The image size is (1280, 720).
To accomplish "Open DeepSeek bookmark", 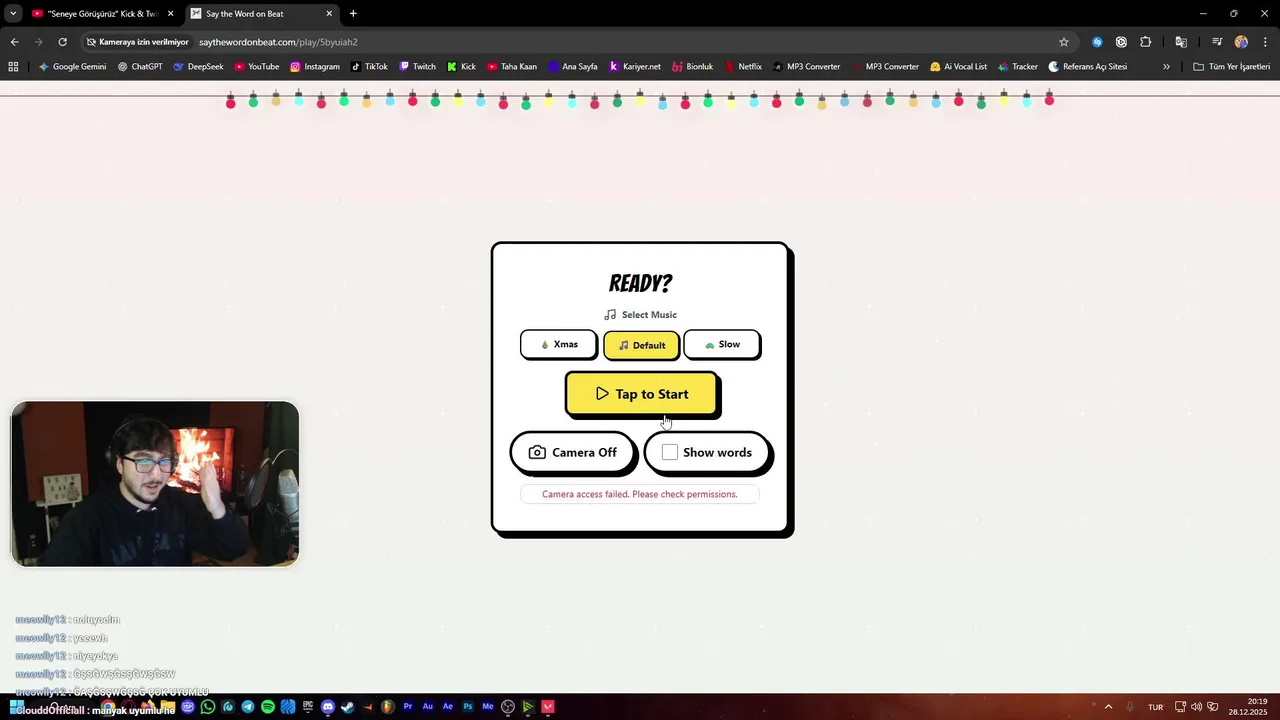I will coord(198,67).
